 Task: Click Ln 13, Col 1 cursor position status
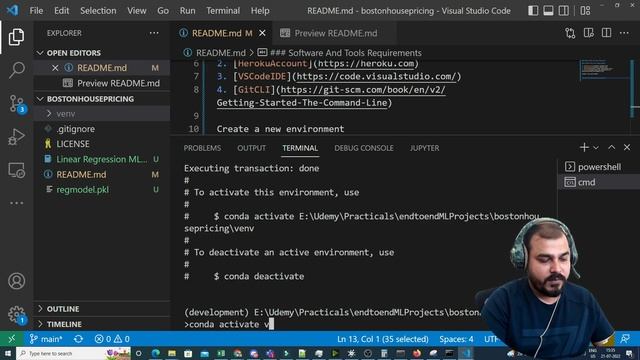(382, 339)
